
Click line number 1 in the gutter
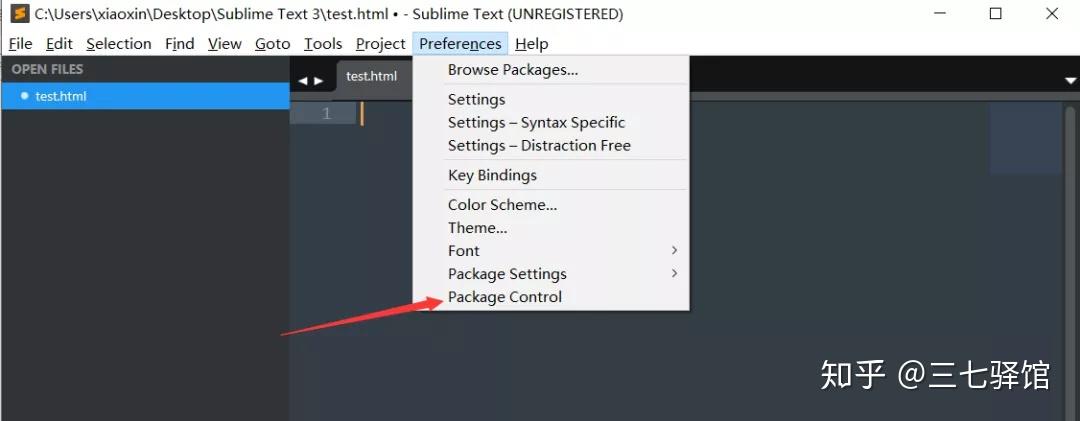pyautogui.click(x=326, y=114)
